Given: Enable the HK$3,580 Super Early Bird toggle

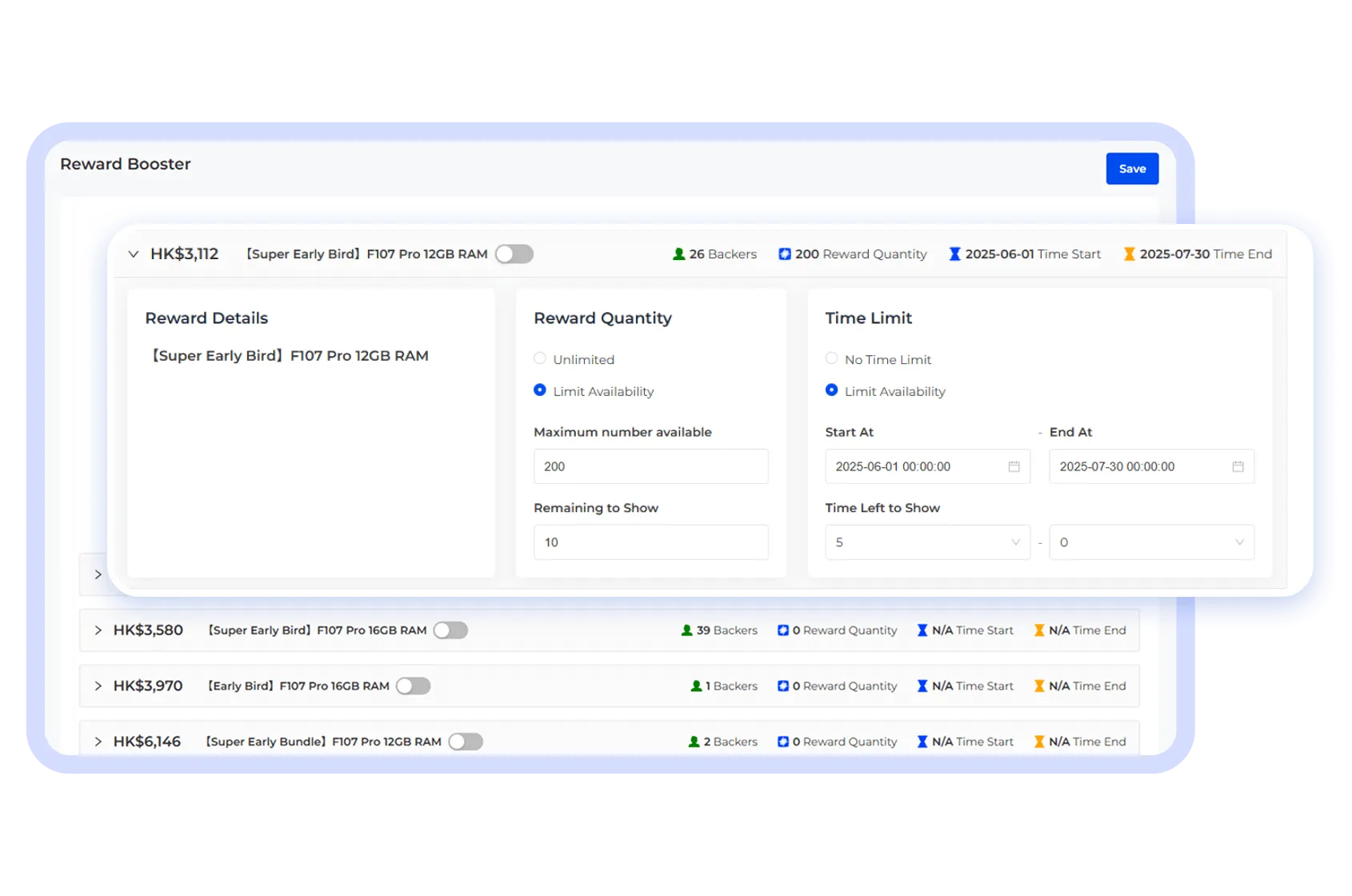Looking at the screenshot, I should pos(450,630).
